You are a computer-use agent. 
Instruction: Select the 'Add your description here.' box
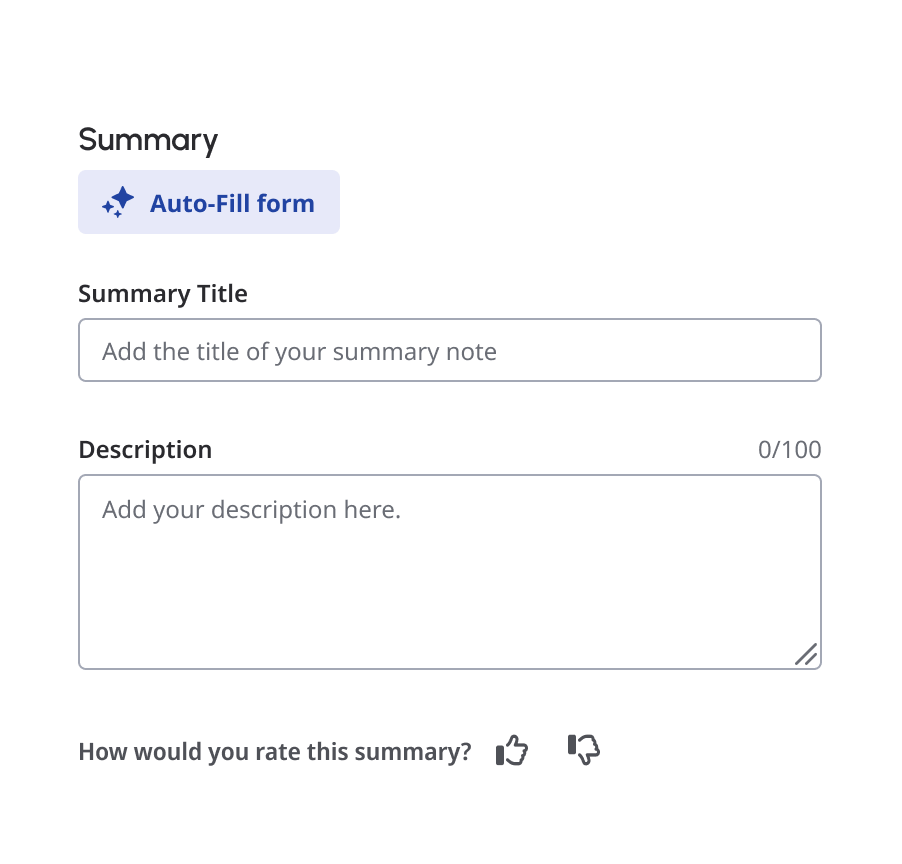450,572
